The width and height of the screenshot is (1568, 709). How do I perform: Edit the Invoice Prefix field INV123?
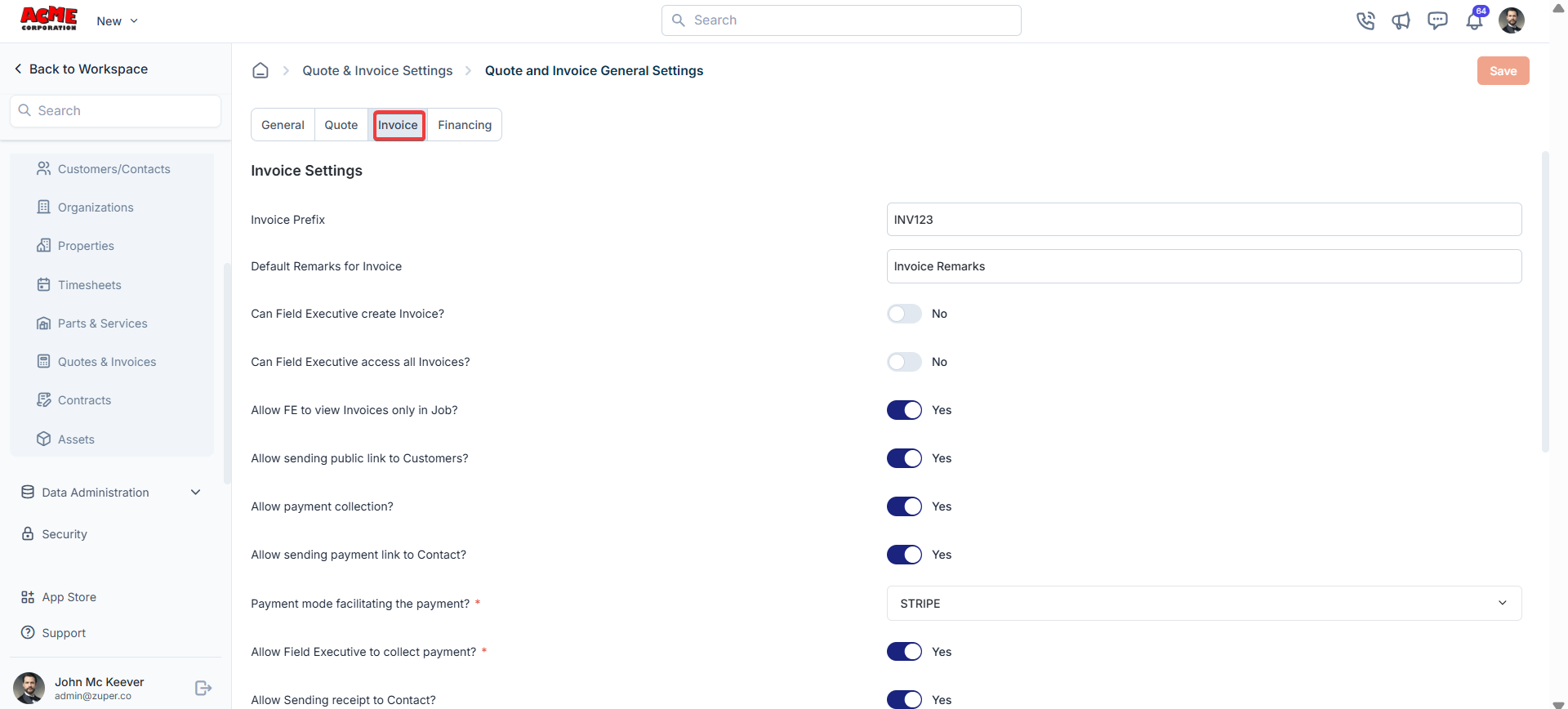(x=1204, y=220)
